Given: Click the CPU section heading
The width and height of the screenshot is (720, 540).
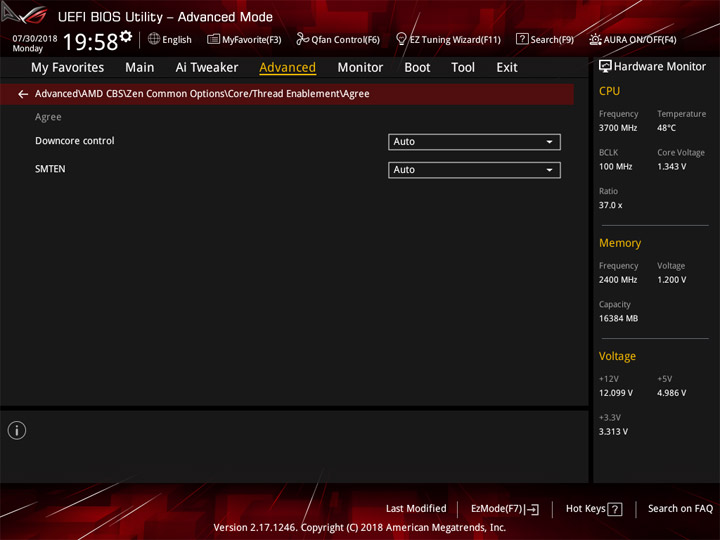Looking at the screenshot, I should [609, 91].
